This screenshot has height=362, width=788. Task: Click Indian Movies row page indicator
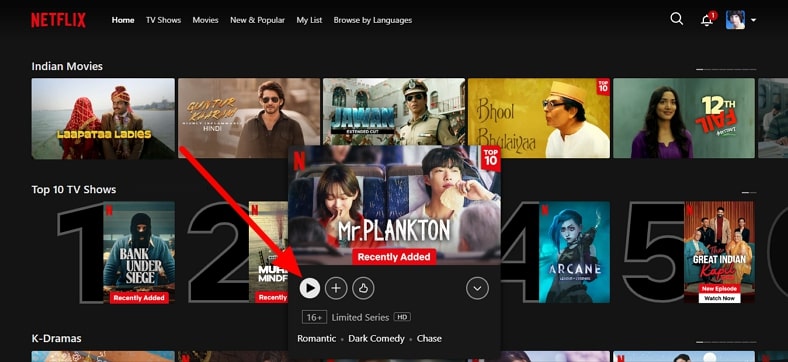pos(726,69)
